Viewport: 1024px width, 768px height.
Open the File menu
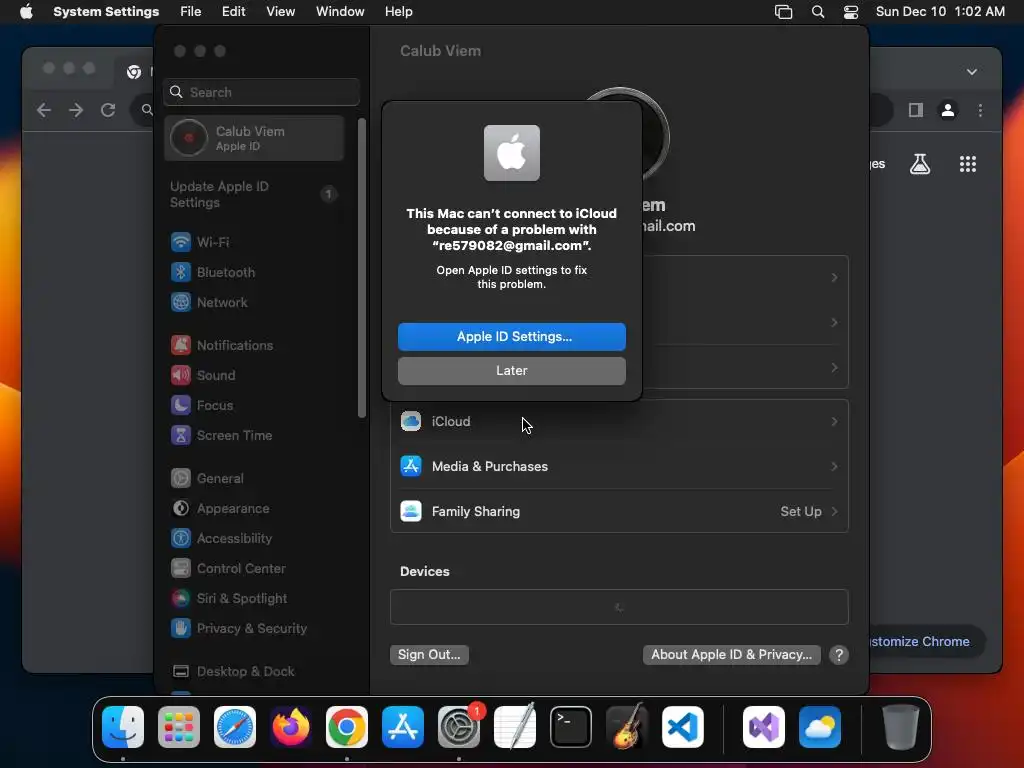coord(191,12)
